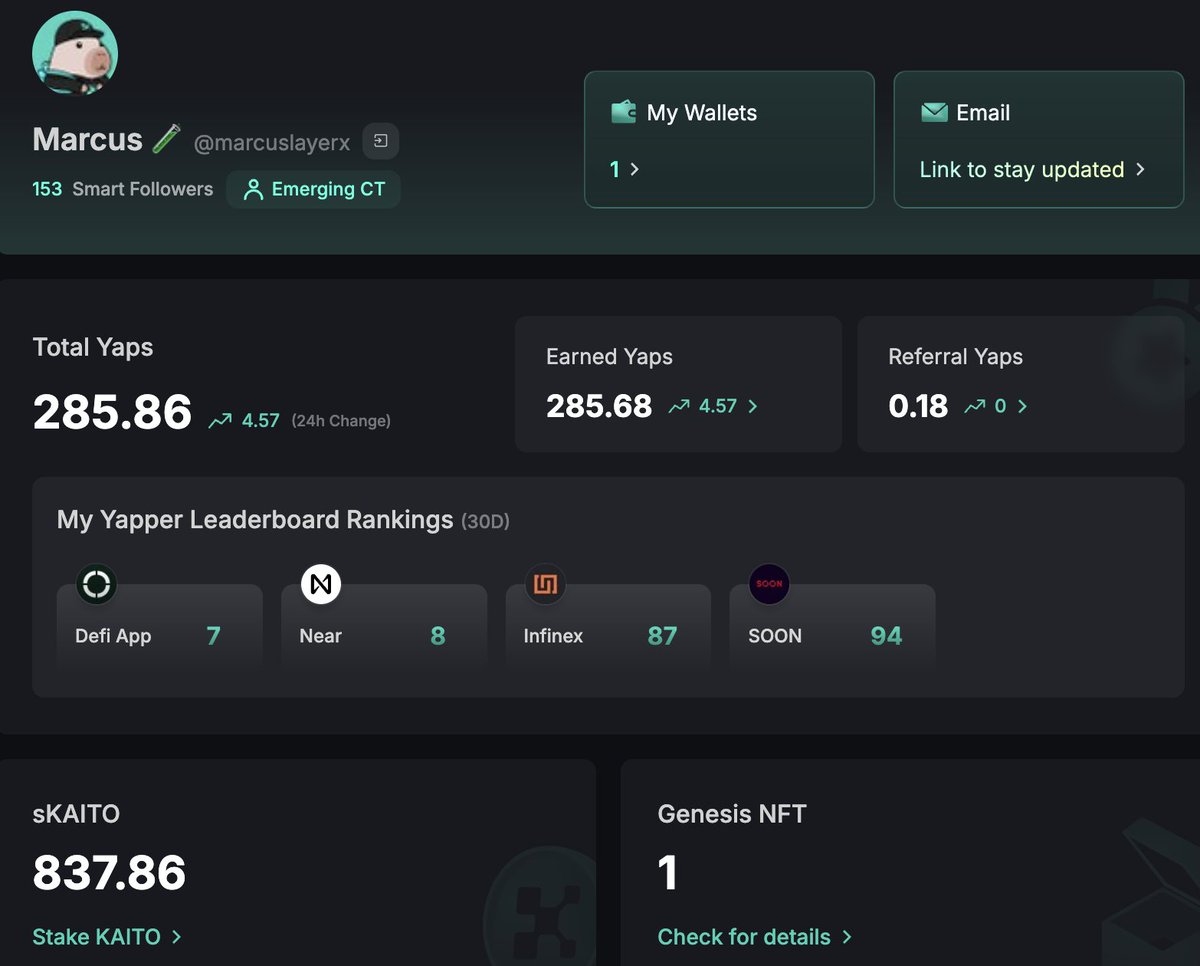Click the Genesis NFT heading

tap(732, 814)
